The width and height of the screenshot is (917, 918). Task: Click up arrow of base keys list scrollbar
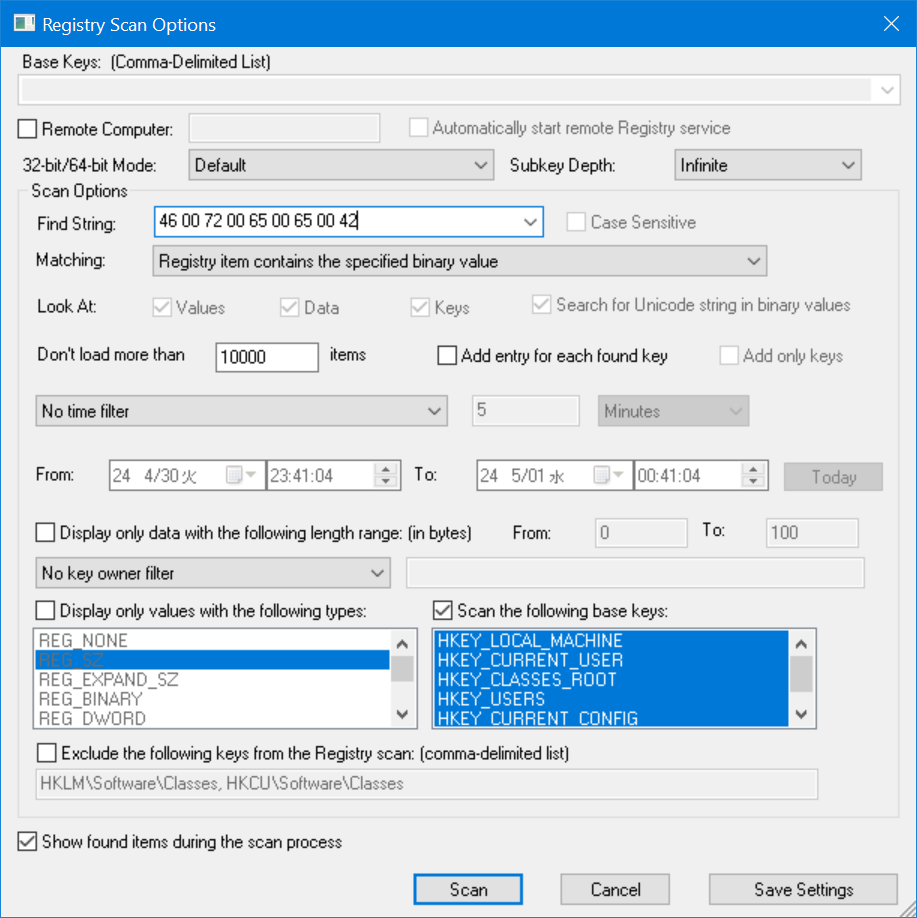[801, 644]
